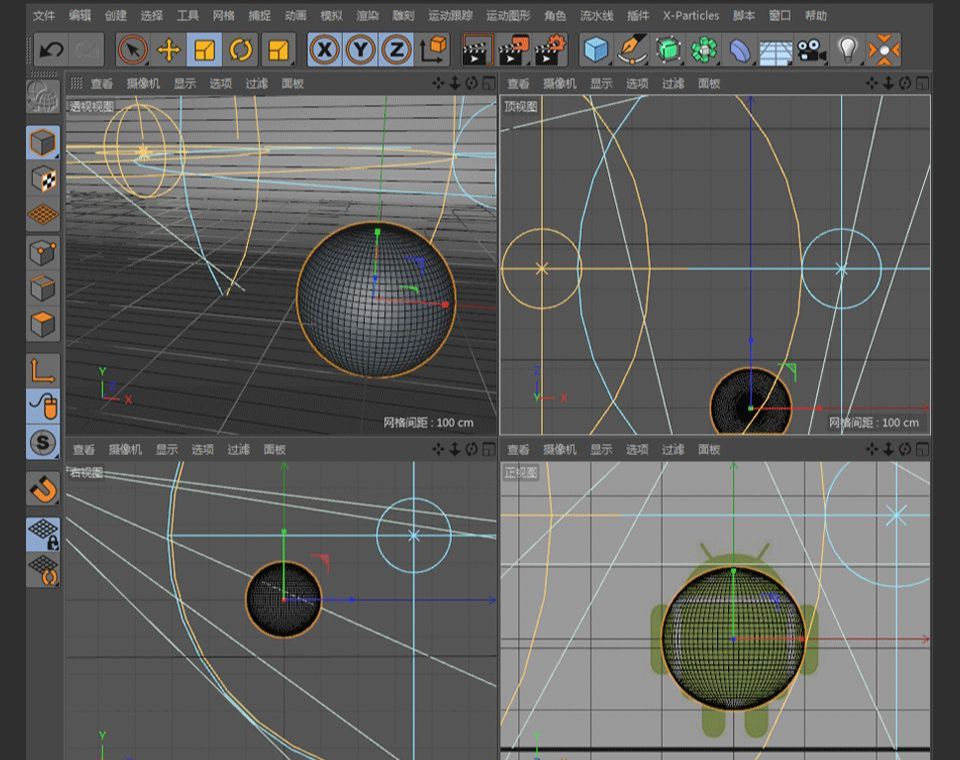Render the active view with the clapperboard icon
Viewport: 960px width, 760px height.
pyautogui.click(x=474, y=50)
